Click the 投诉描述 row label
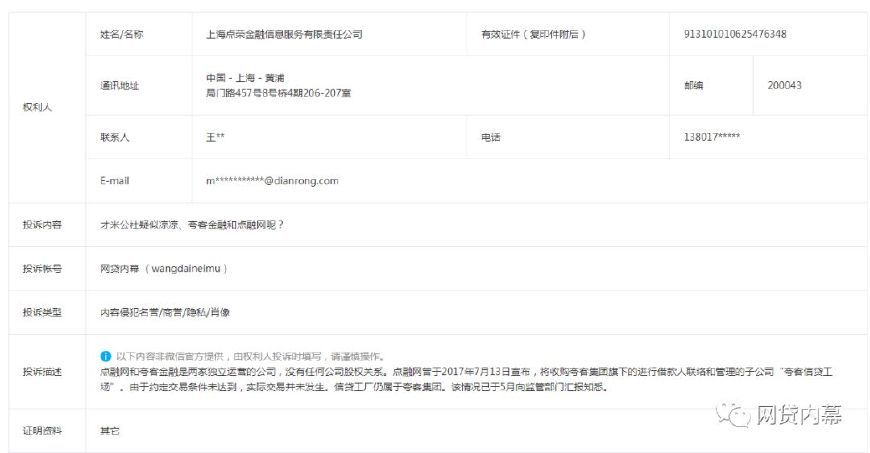870x453 pixels. point(42,372)
